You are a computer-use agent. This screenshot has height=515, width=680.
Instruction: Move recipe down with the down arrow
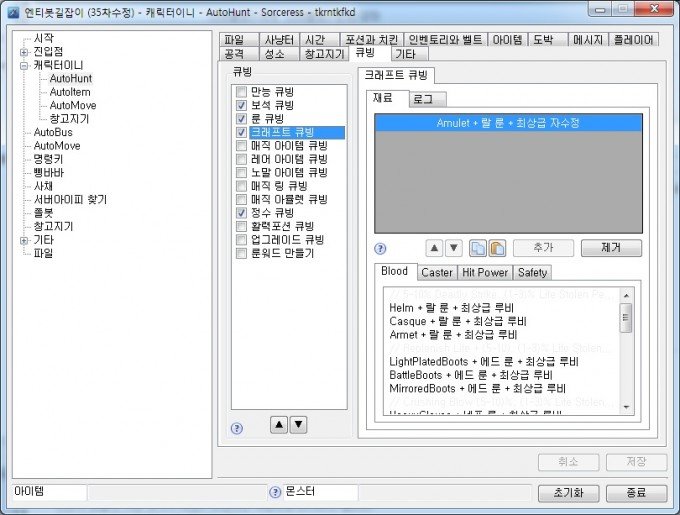(x=453, y=248)
